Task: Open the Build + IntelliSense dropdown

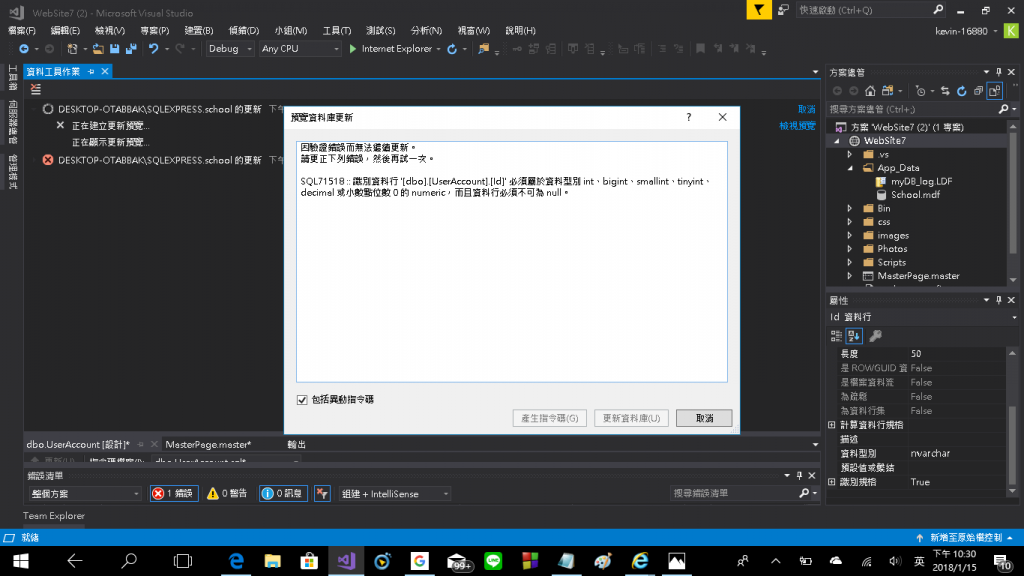Action: (394, 494)
